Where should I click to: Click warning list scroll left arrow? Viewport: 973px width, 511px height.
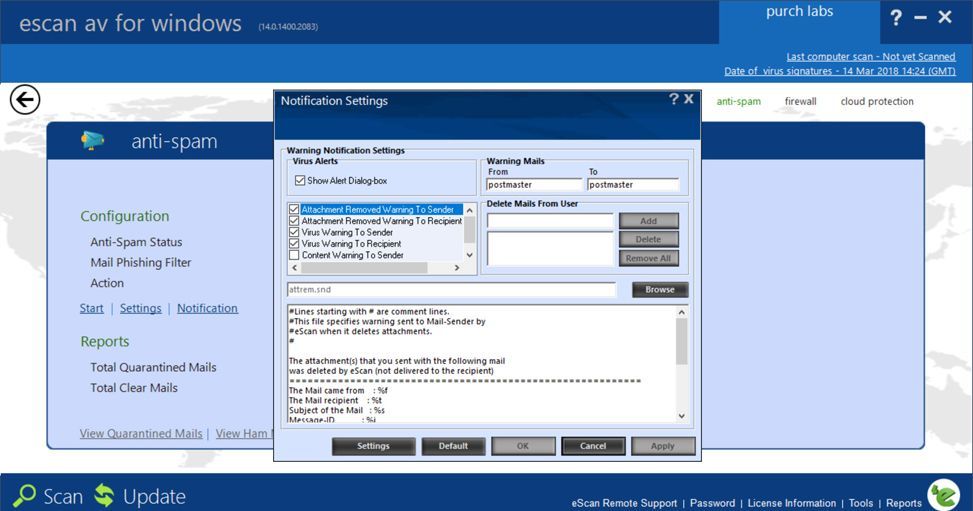click(x=295, y=268)
